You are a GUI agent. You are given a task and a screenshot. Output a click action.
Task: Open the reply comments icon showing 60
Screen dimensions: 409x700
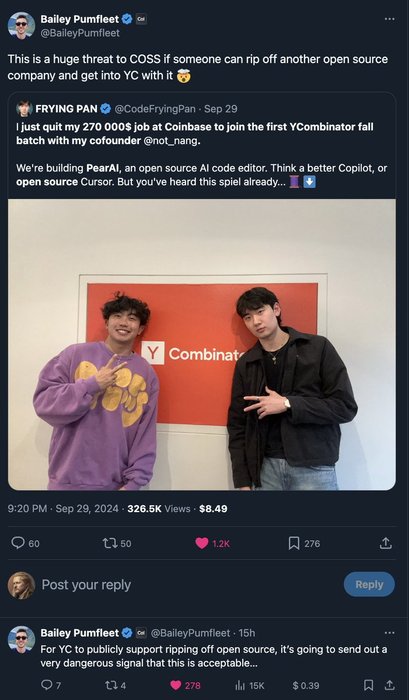25,543
